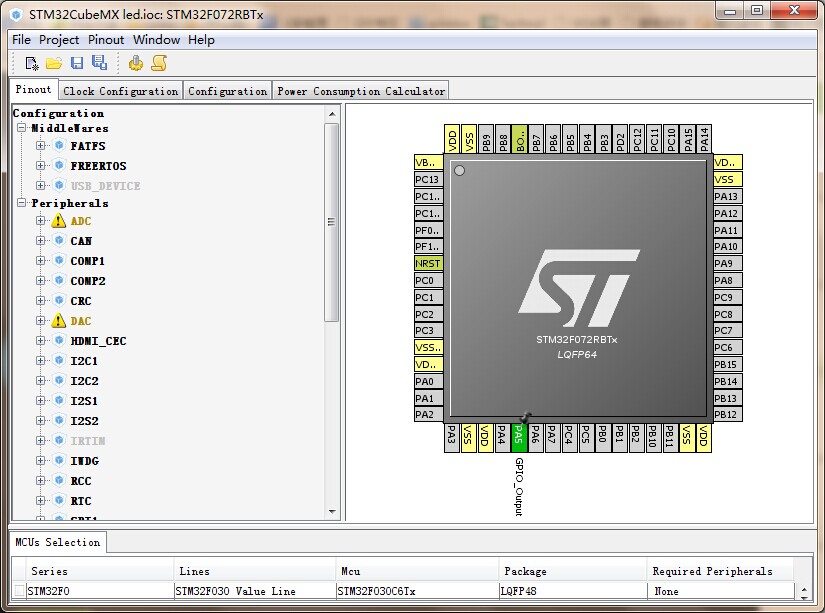Click the Generate Code gear icon
The width and height of the screenshot is (825, 613).
[136, 63]
